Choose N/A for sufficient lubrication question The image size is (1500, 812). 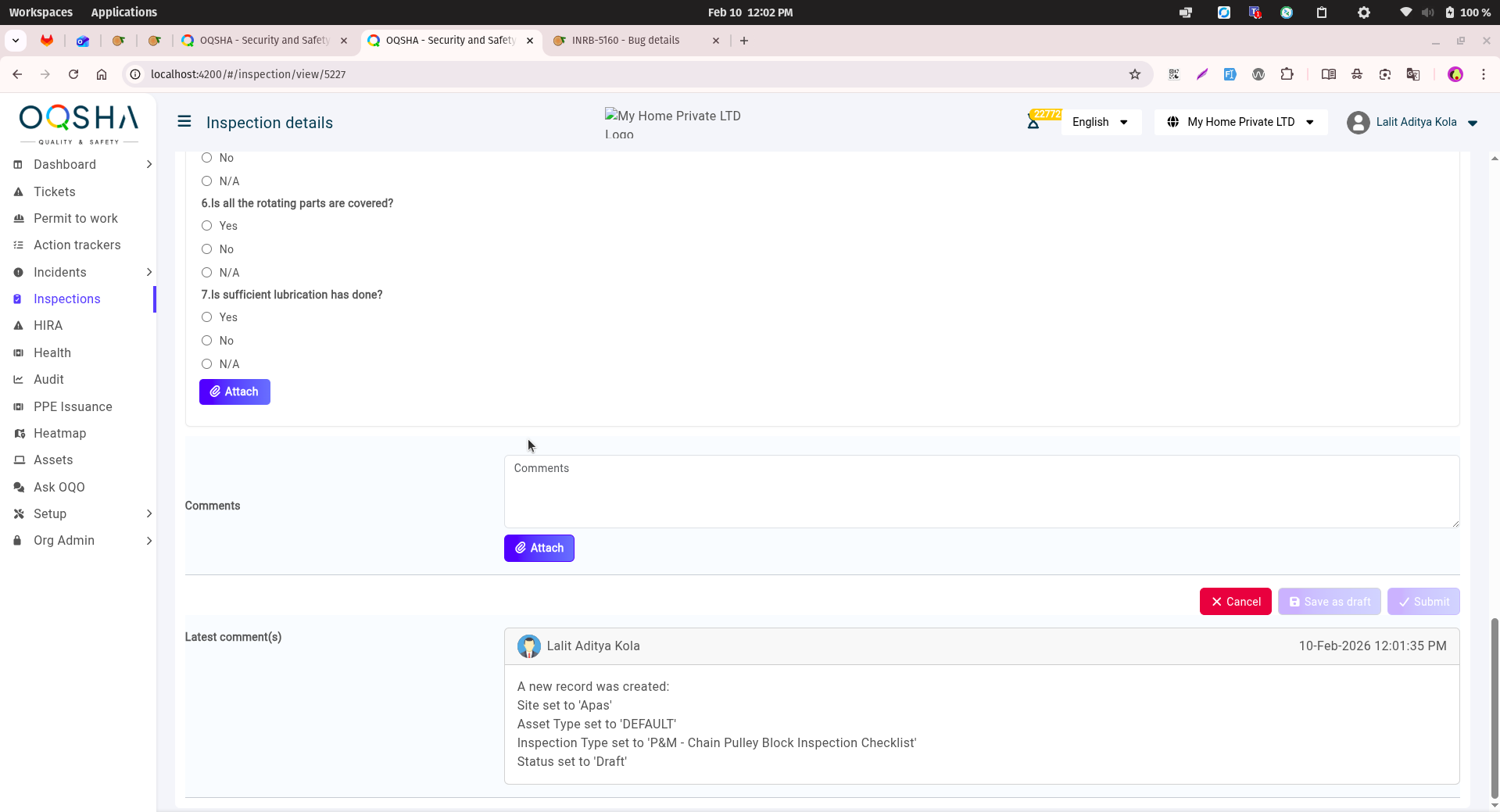click(x=207, y=364)
